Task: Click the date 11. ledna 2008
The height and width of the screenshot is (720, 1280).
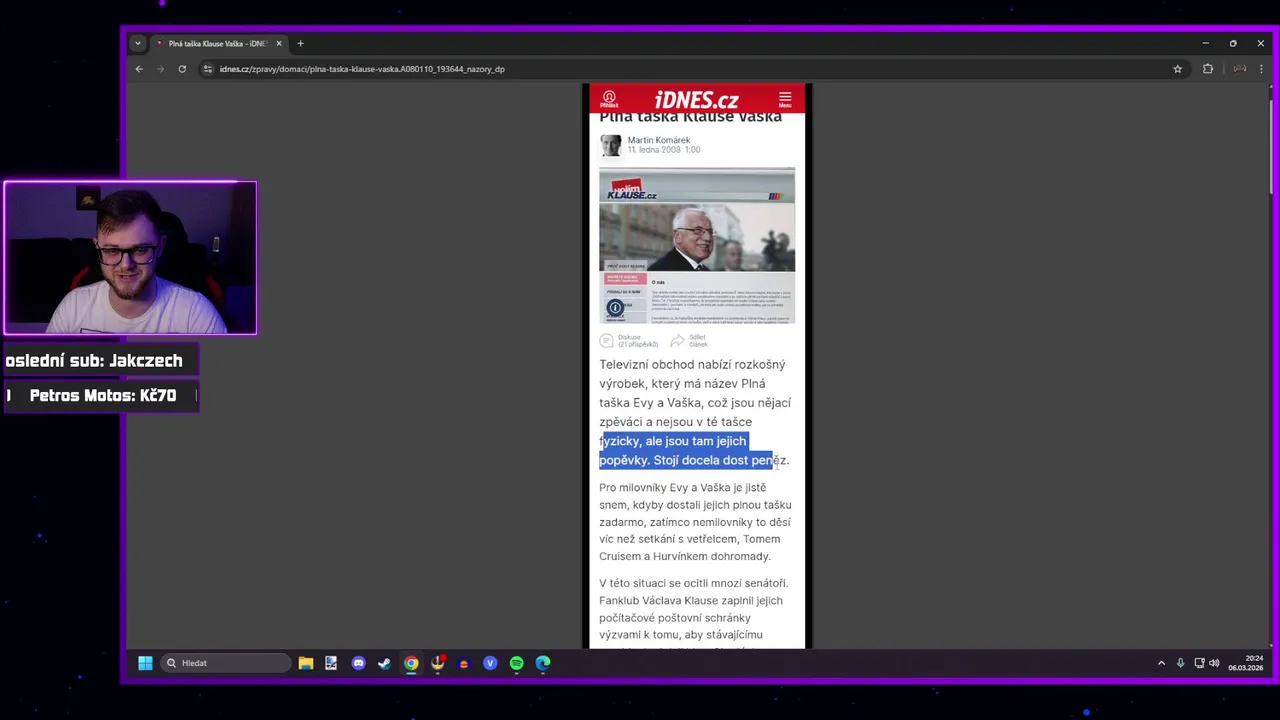Action: pos(654,150)
